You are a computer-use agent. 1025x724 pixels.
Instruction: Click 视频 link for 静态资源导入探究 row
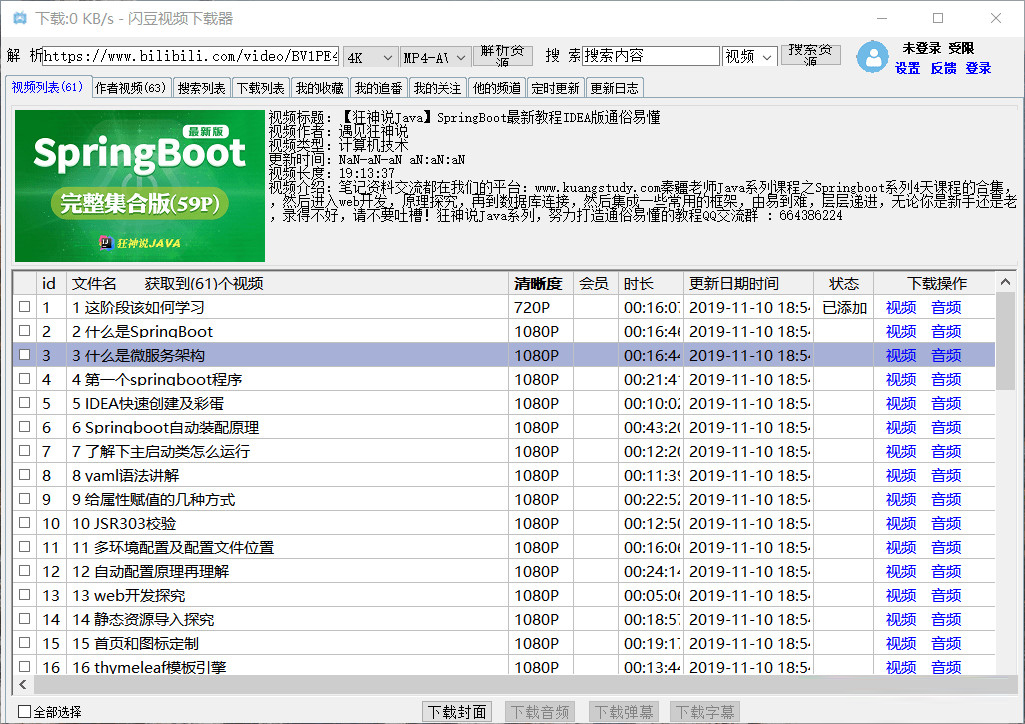pyautogui.click(x=901, y=619)
